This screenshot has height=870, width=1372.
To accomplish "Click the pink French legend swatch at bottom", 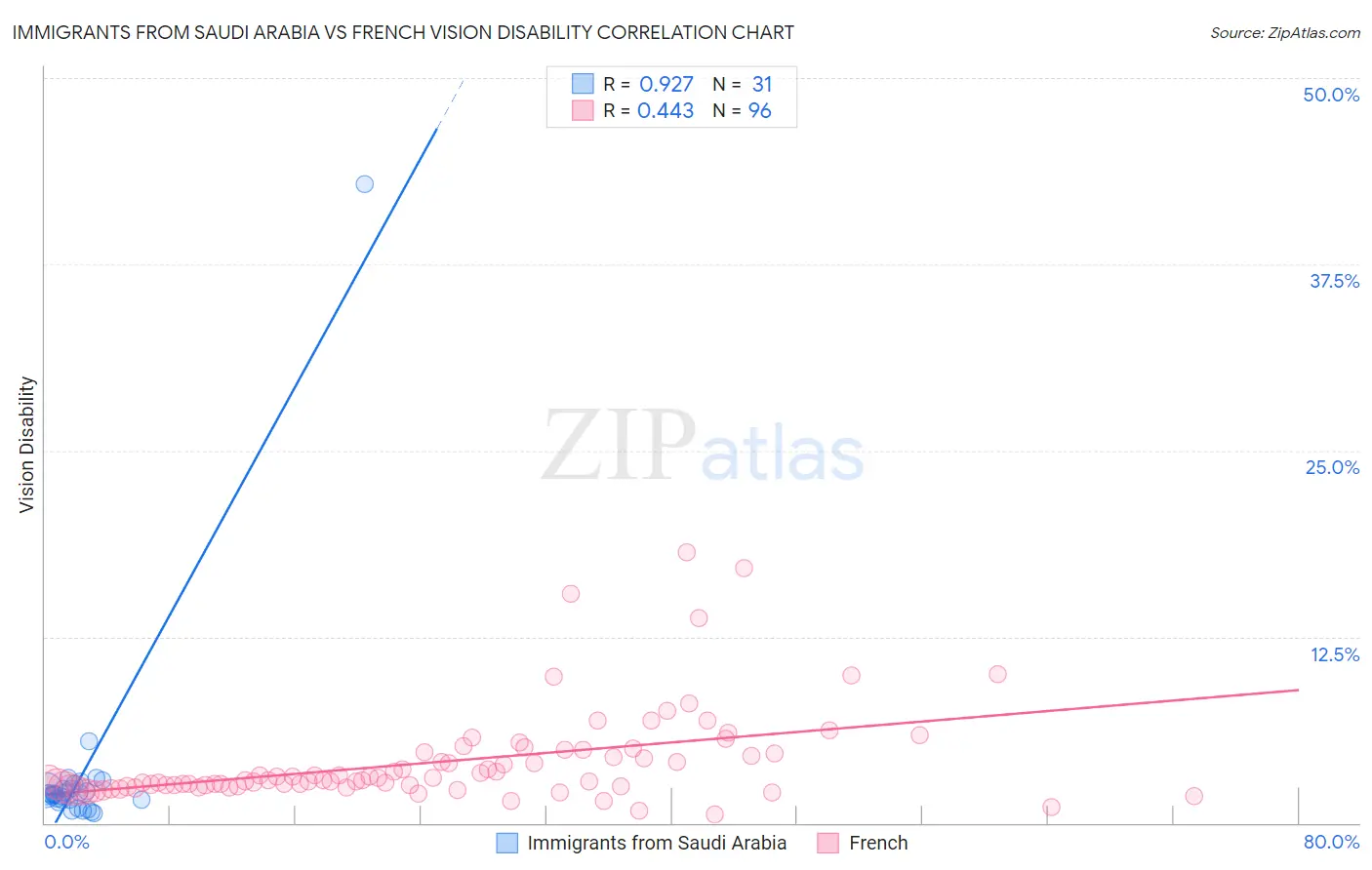I will pyautogui.click(x=828, y=843).
